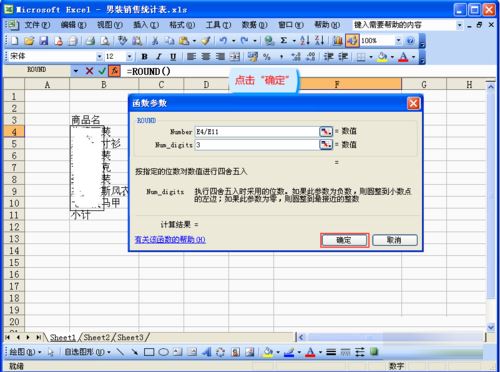The width and height of the screenshot is (500, 372).
Task: Click the fill color bucket on formatting toolbar
Action: pyautogui.click(x=382, y=57)
